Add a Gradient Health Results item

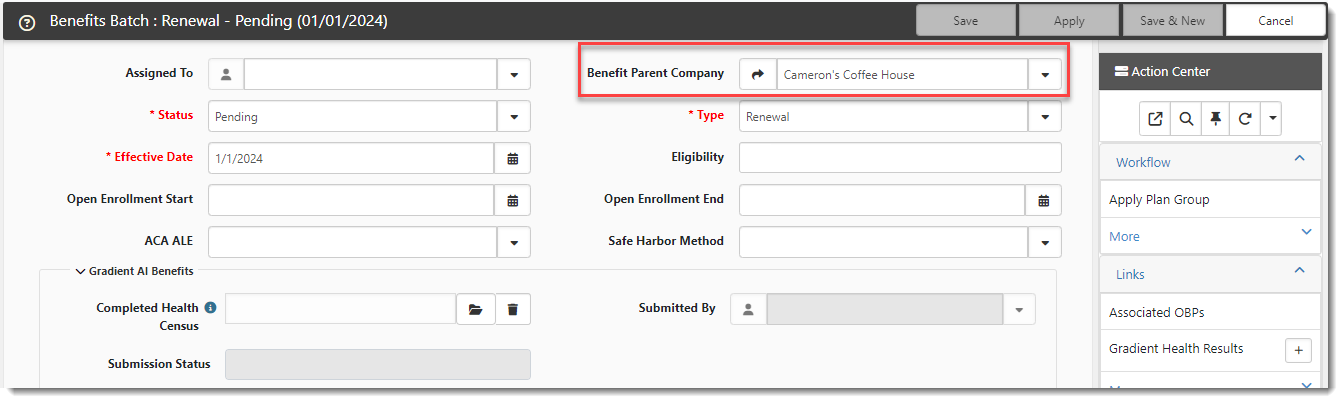(x=1298, y=350)
